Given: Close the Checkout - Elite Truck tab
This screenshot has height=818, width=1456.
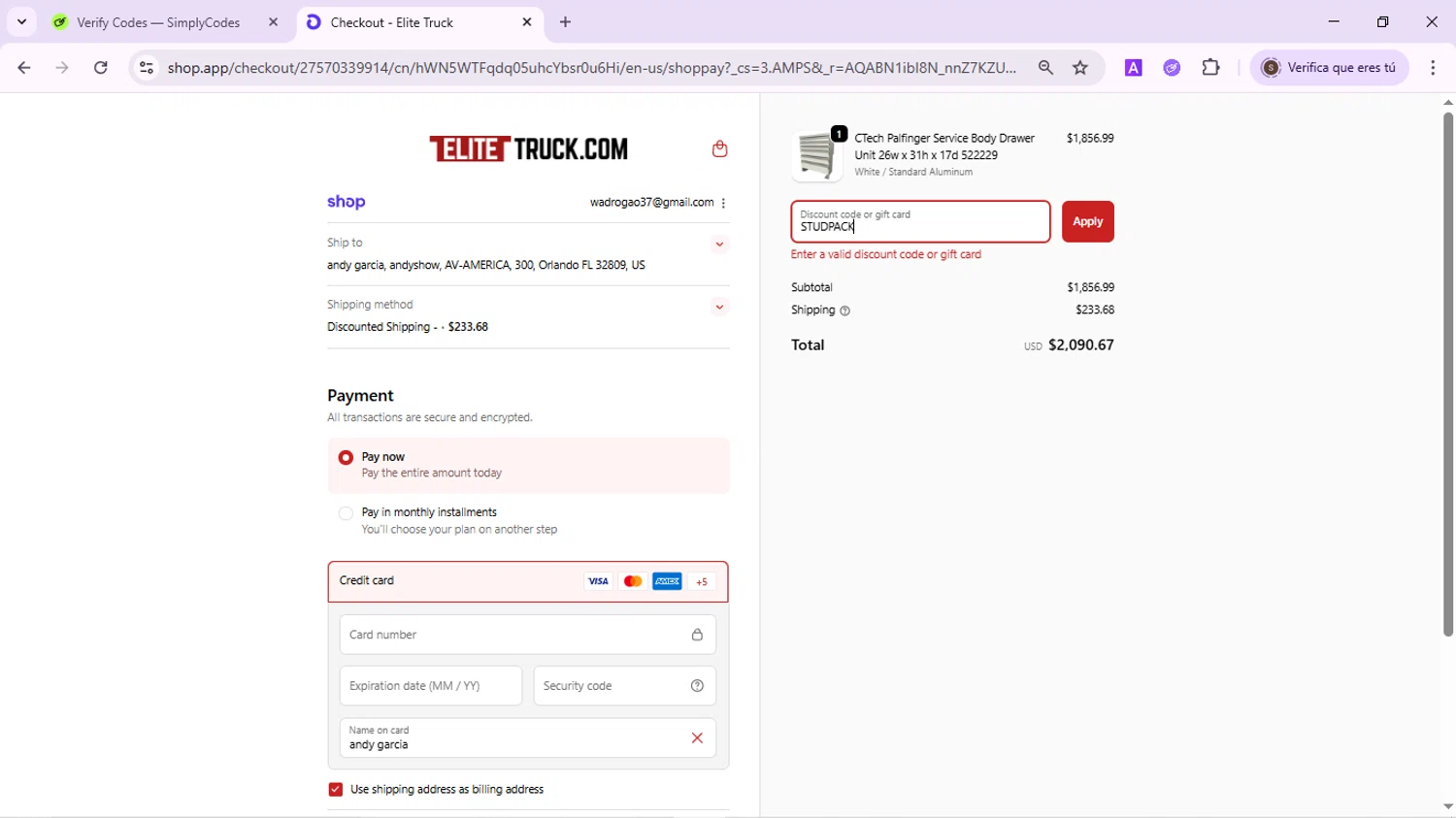Looking at the screenshot, I should (527, 22).
